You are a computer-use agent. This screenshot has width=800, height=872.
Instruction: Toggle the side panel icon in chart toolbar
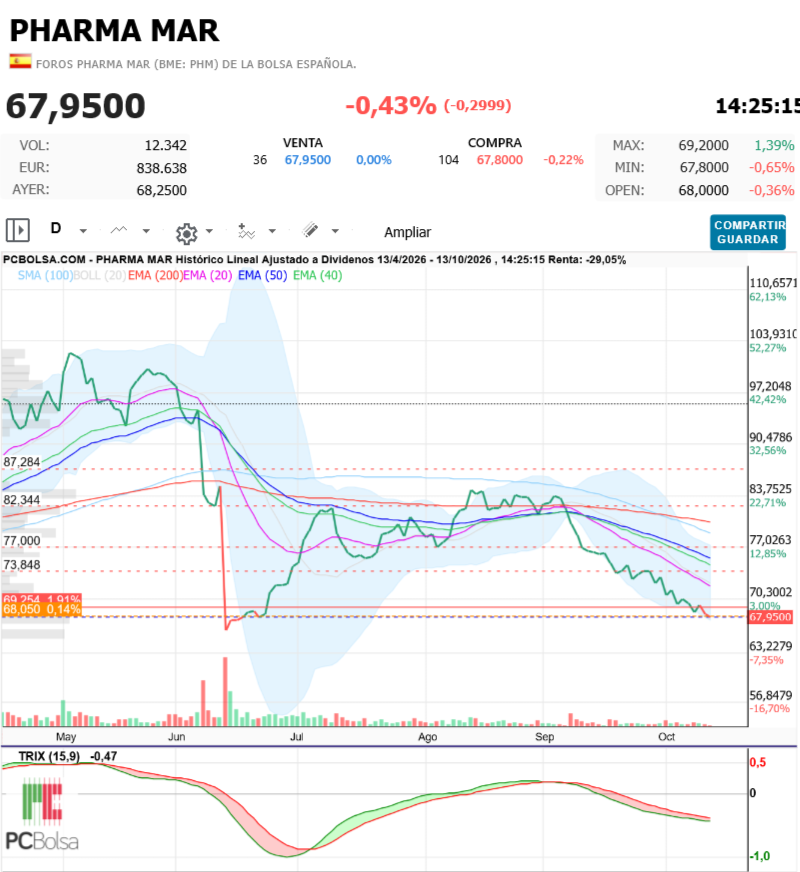pos(18,230)
